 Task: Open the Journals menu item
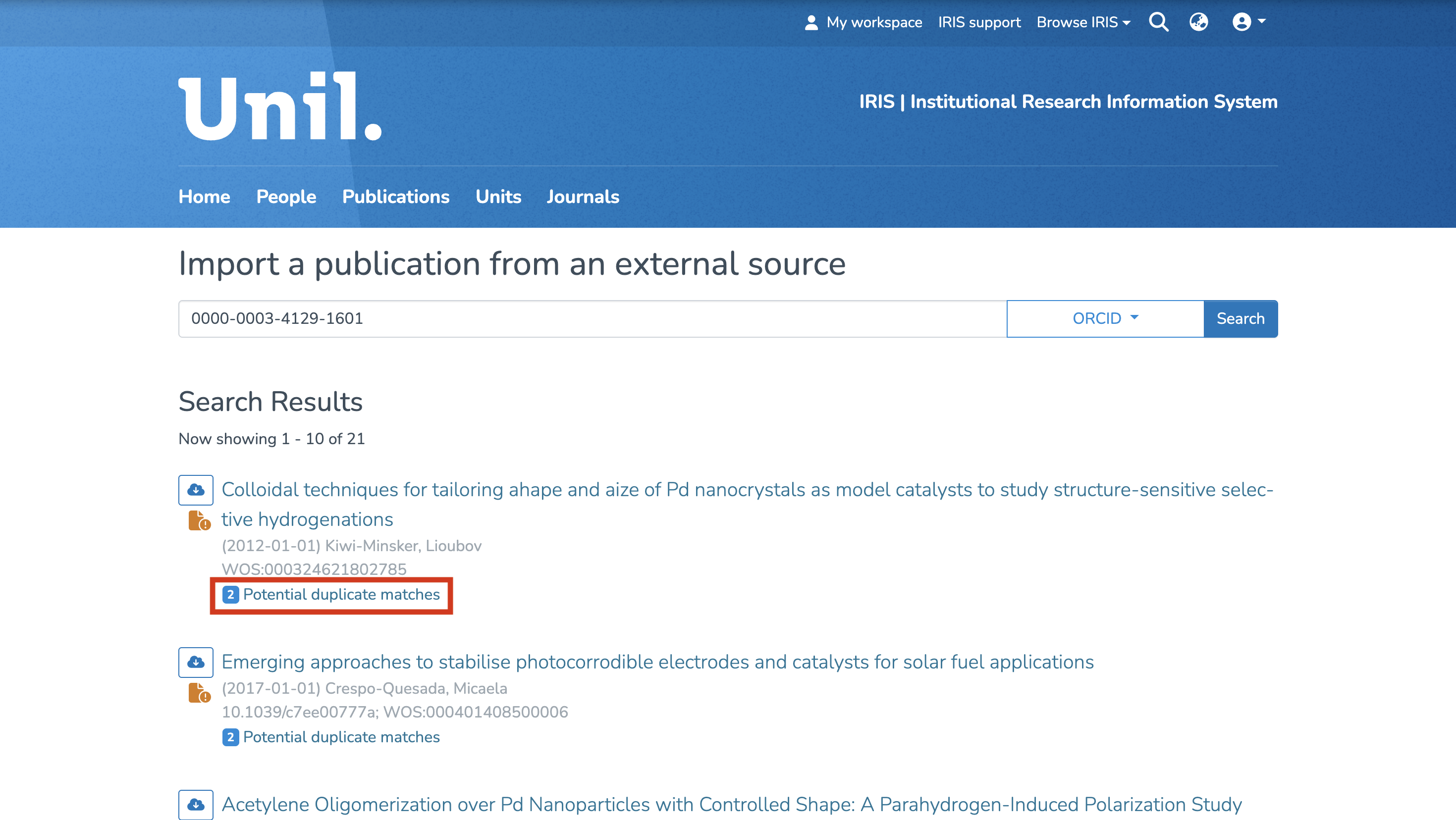click(583, 197)
